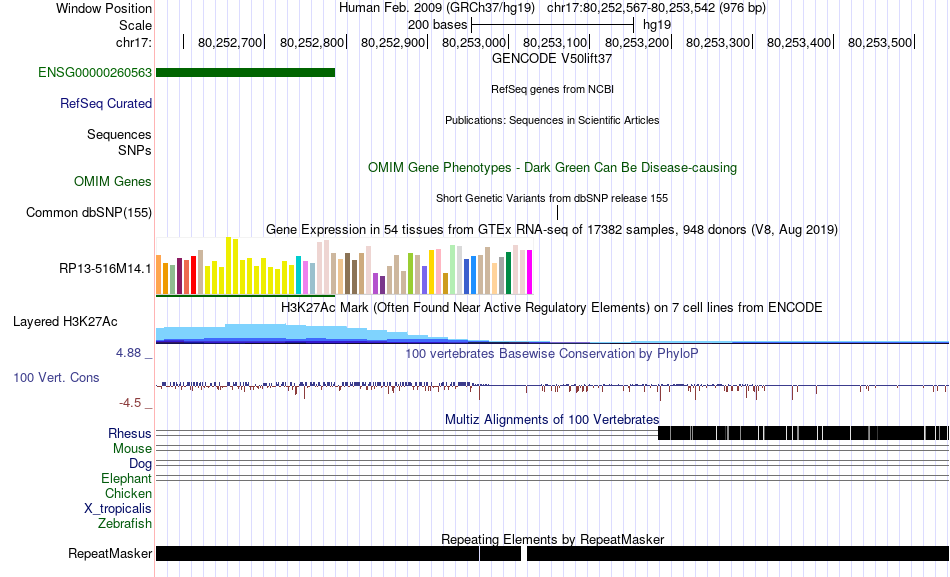Viewport: 950px width, 577px height.
Task: Click 'Short Genetic Variants from dbSNP release 155'
Action: click(552, 198)
